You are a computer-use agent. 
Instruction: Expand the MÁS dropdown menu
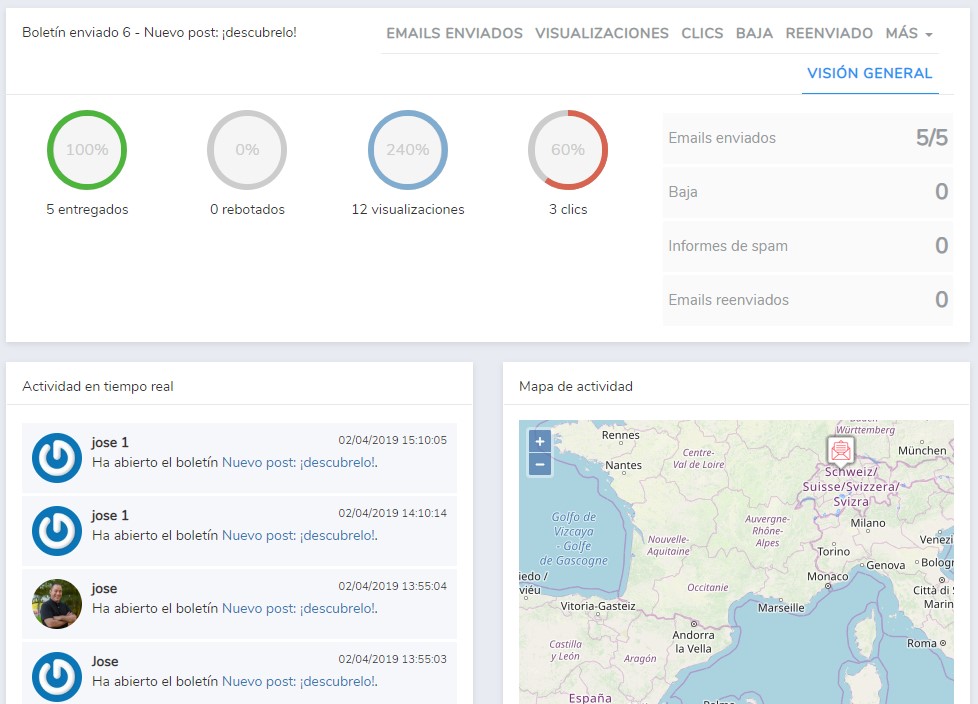point(909,33)
